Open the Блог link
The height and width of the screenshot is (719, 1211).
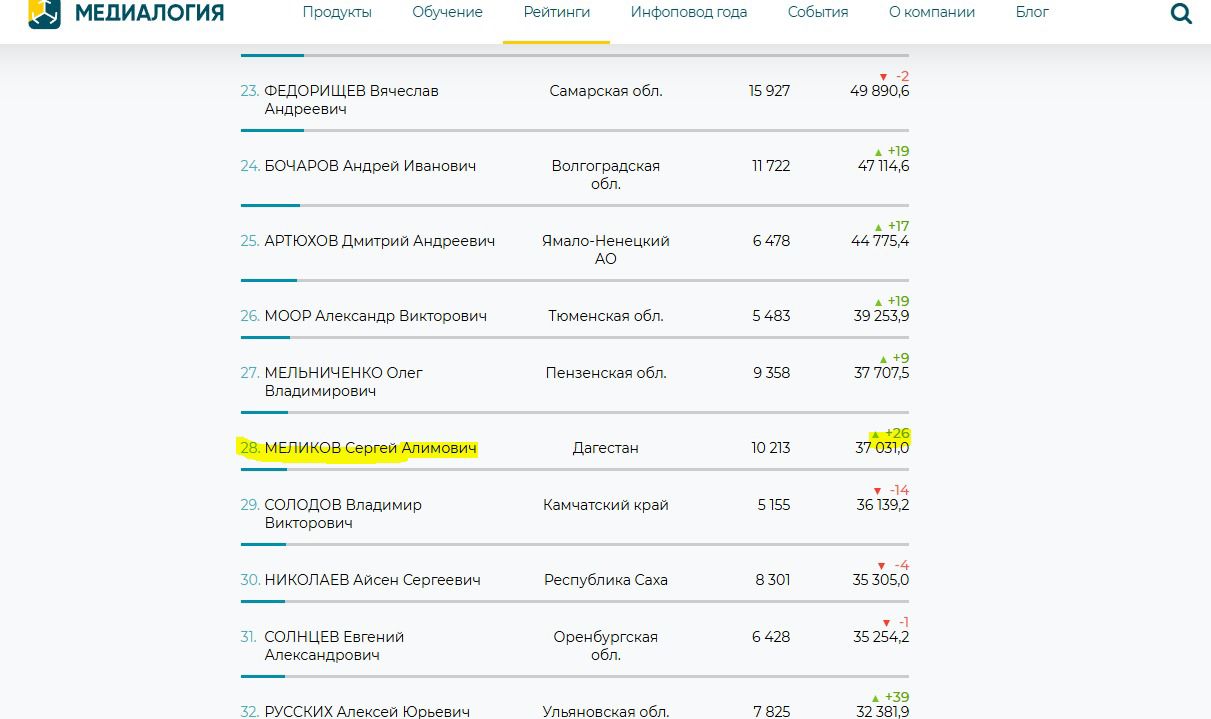click(x=1032, y=12)
